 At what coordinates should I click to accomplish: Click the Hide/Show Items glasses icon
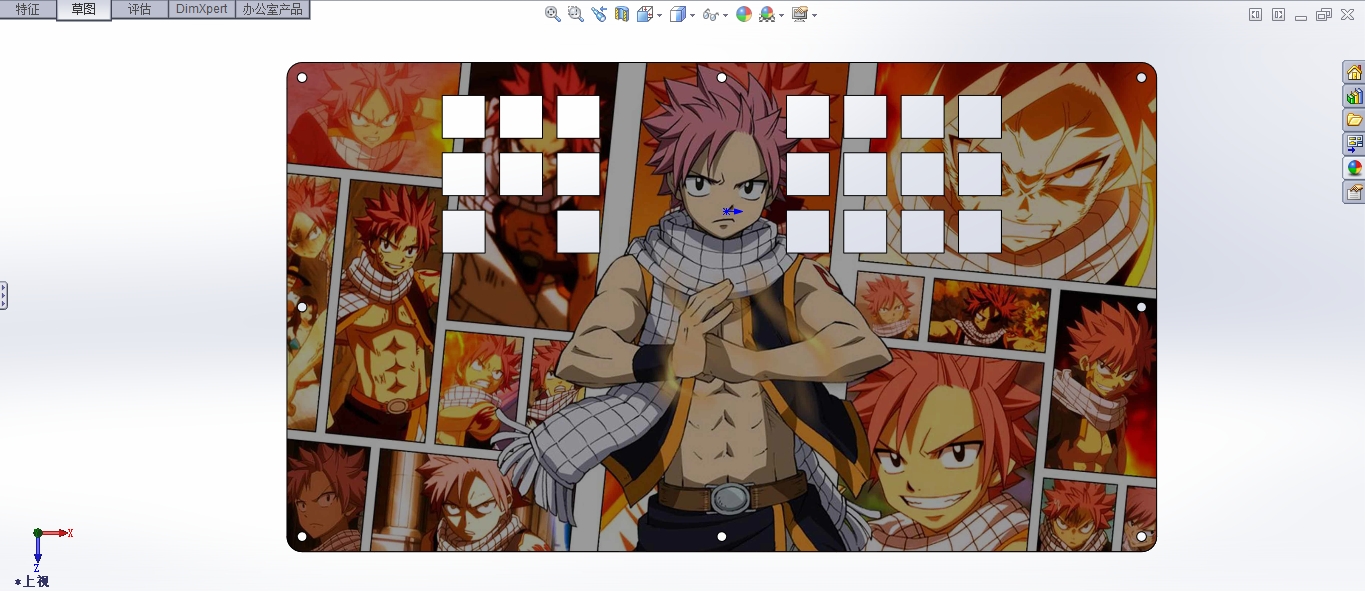point(710,15)
